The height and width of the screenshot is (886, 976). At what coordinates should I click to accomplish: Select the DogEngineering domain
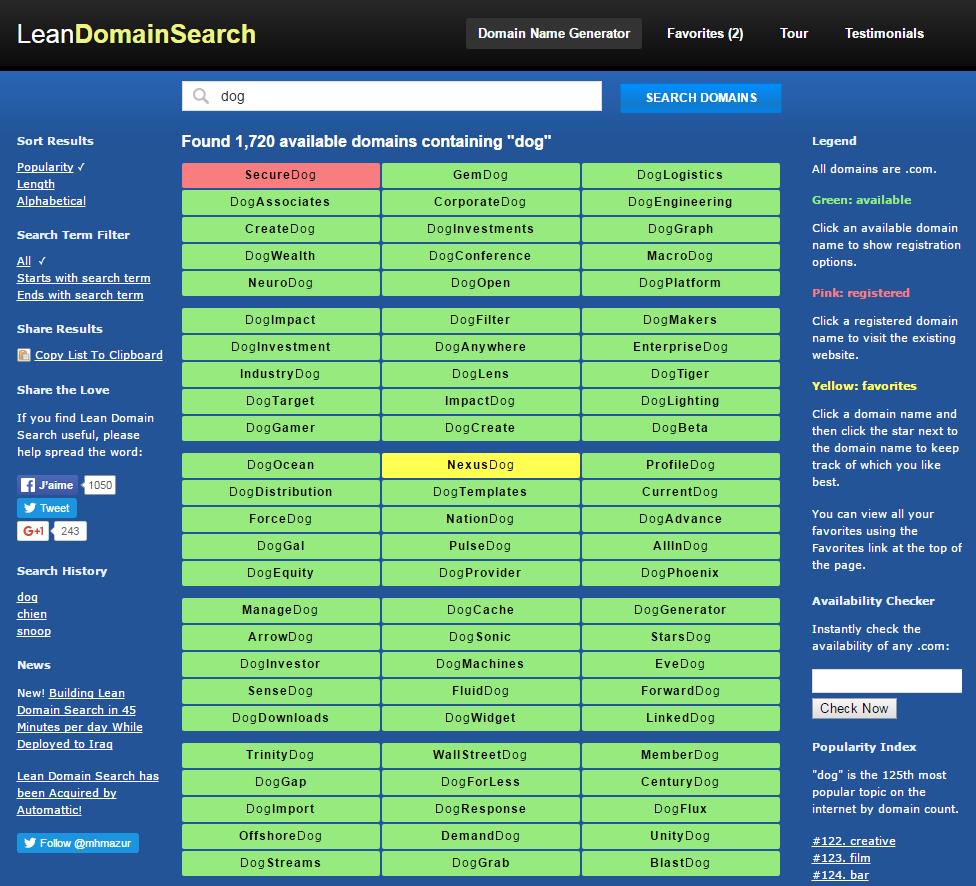coord(680,202)
